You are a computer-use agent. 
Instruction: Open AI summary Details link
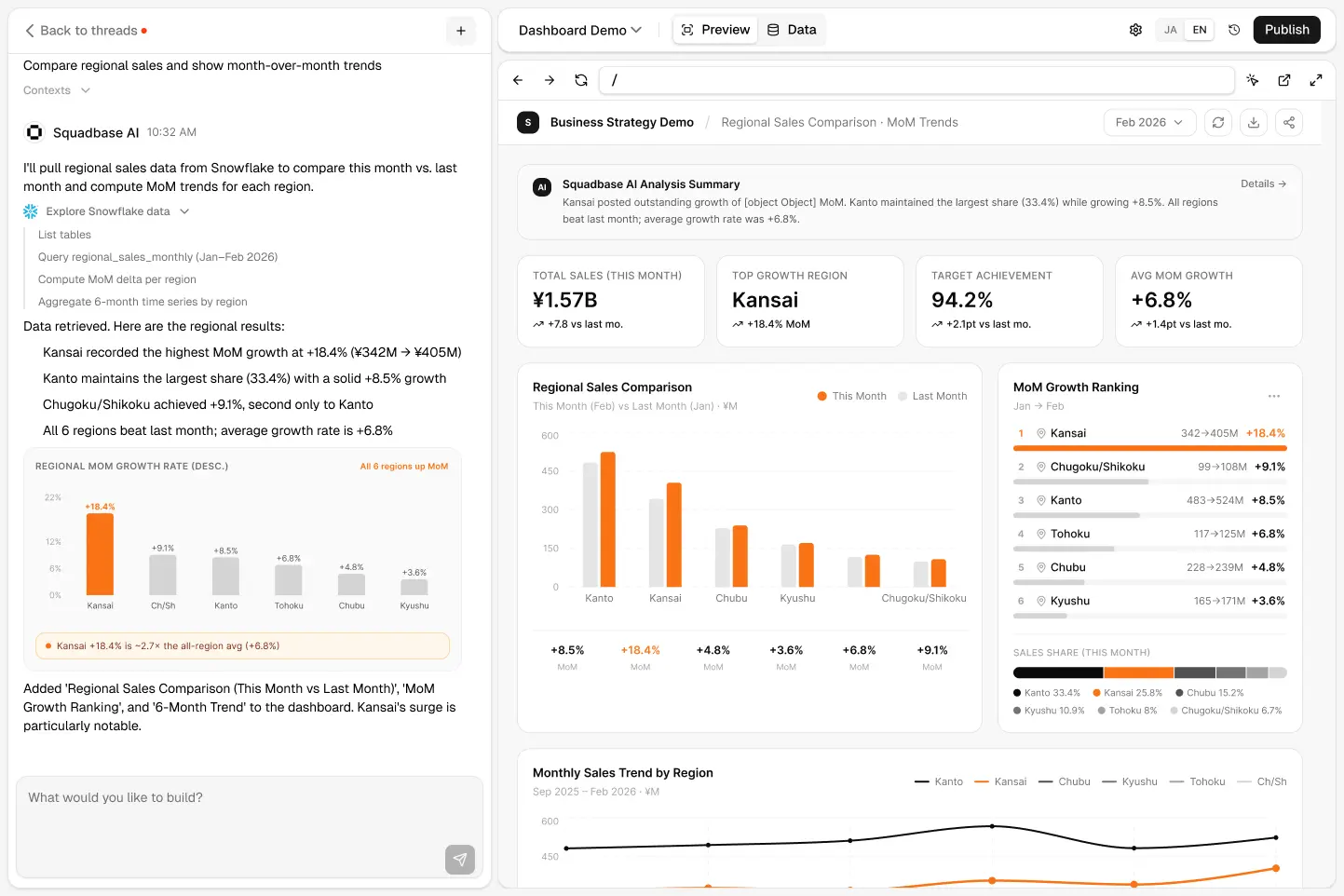[1263, 183]
